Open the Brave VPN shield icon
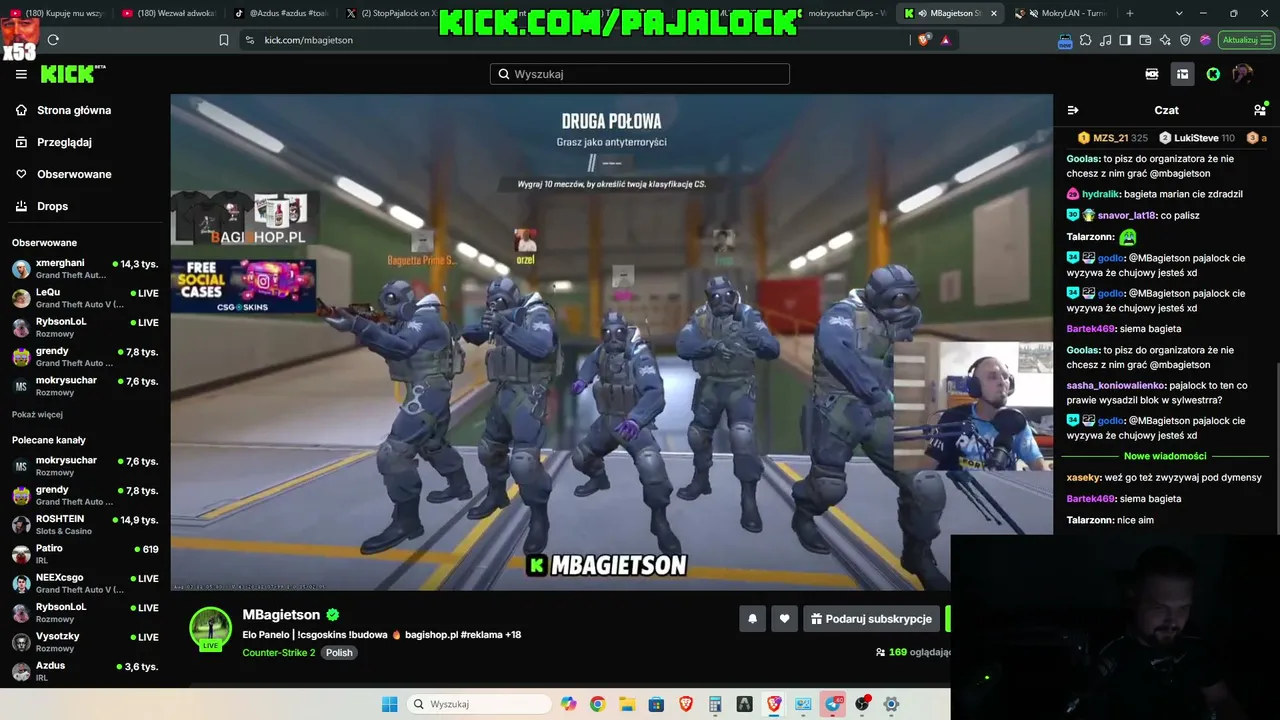Screen dimensions: 1280x720 point(1185,40)
